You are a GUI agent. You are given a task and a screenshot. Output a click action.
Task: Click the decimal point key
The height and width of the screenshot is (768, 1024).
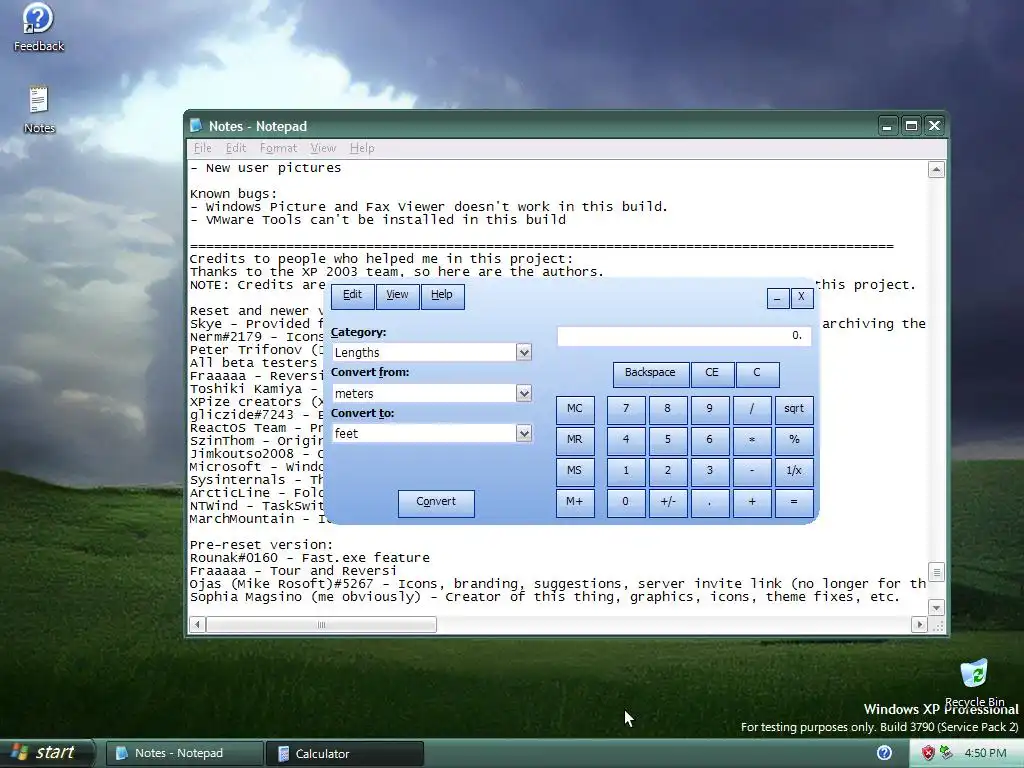coord(710,503)
